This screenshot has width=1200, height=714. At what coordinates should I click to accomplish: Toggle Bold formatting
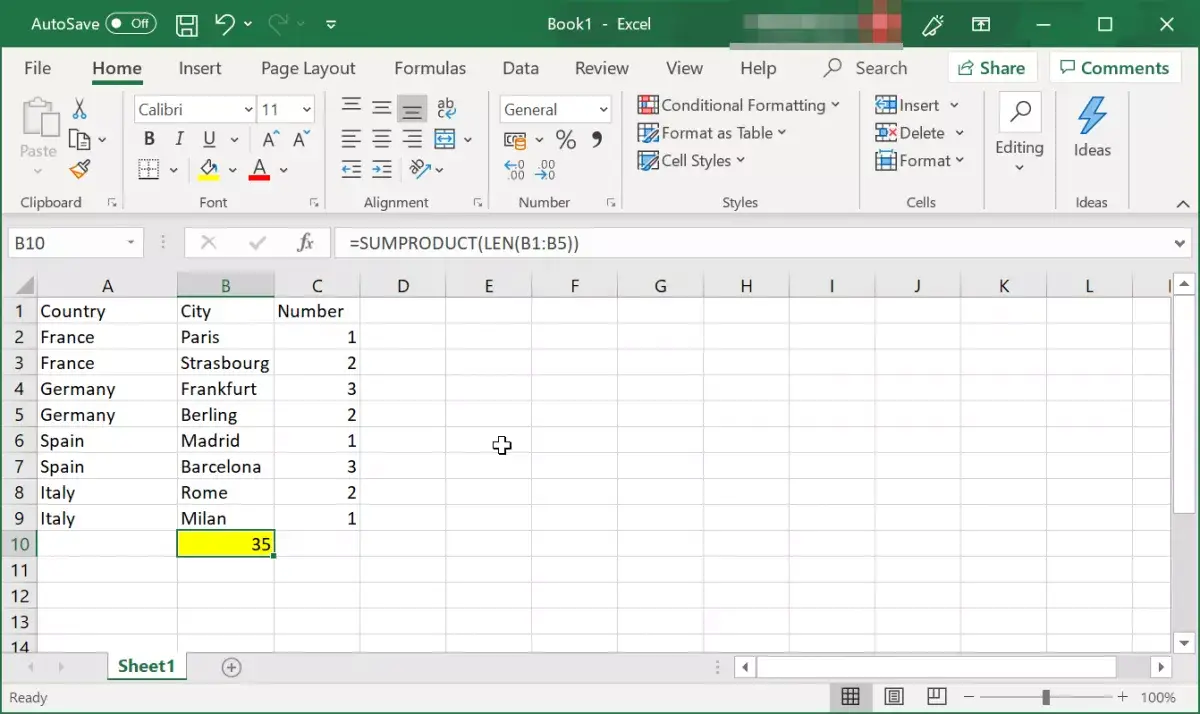(149, 140)
